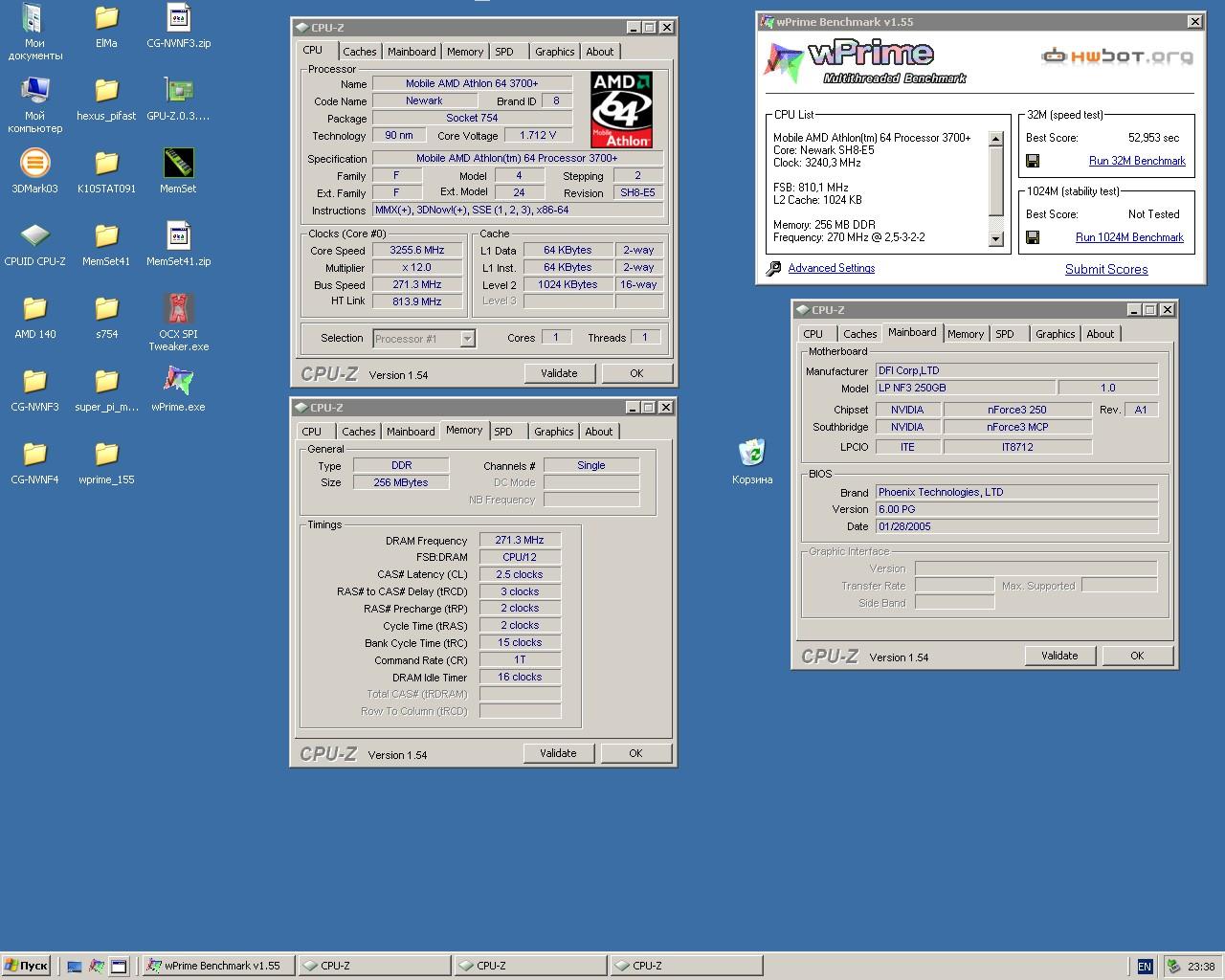The height and width of the screenshot is (980, 1225).
Task: Launch wPrime.exe desktop icon
Action: click(178, 390)
